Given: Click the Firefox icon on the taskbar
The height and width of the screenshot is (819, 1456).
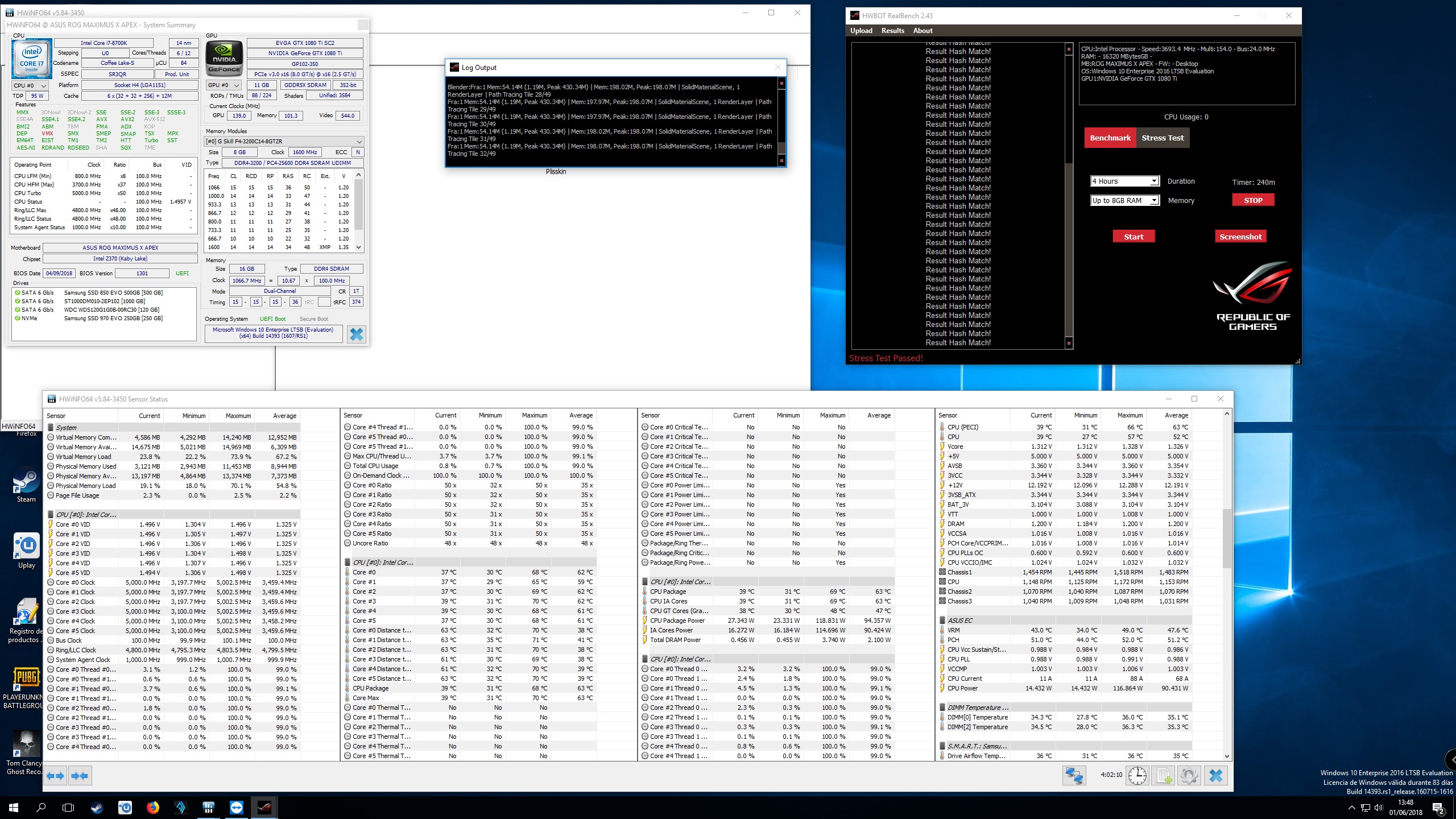Looking at the screenshot, I should [152, 807].
